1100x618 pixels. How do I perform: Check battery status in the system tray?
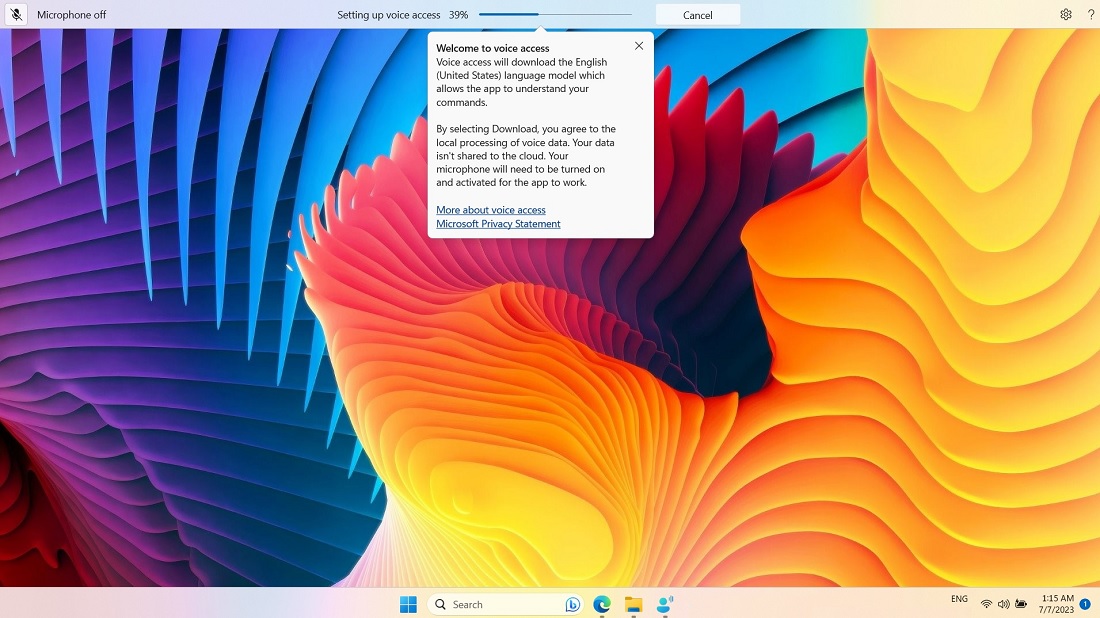pyautogui.click(x=1020, y=604)
